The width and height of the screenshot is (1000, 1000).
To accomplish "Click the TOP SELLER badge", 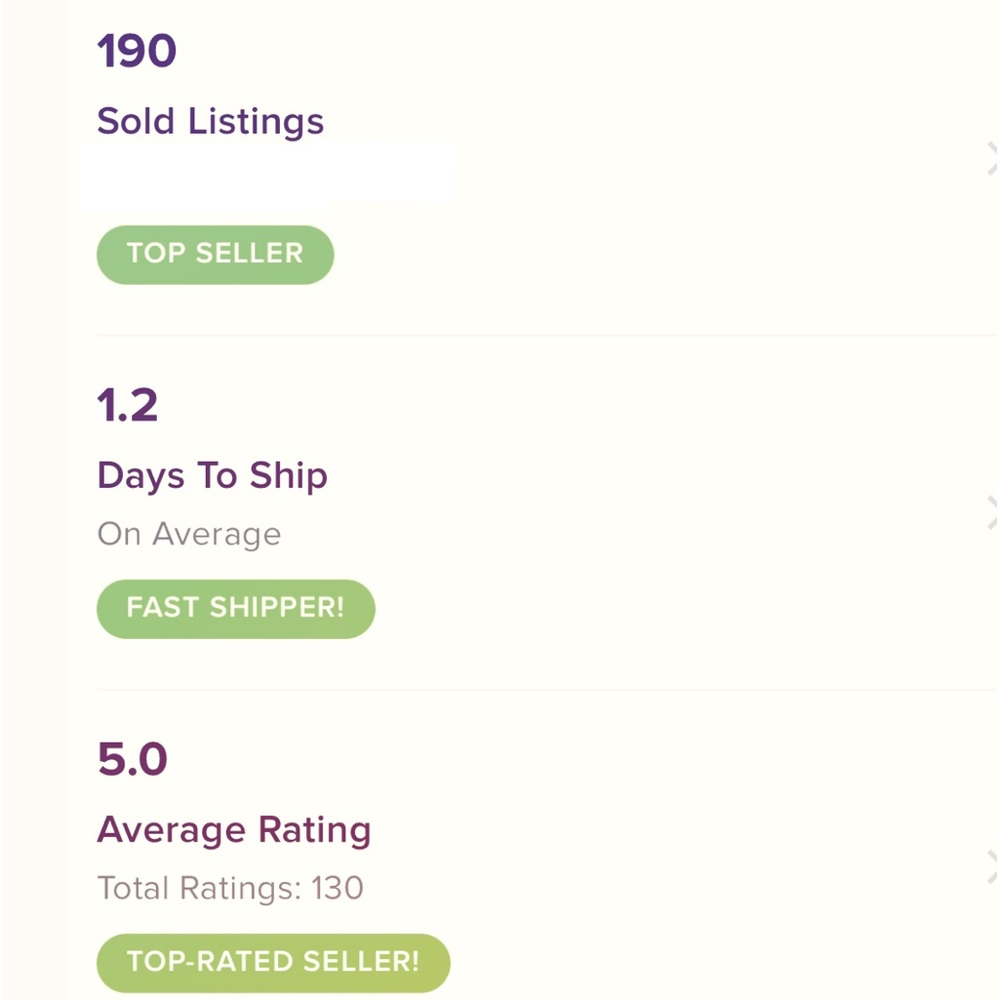I will pos(214,254).
